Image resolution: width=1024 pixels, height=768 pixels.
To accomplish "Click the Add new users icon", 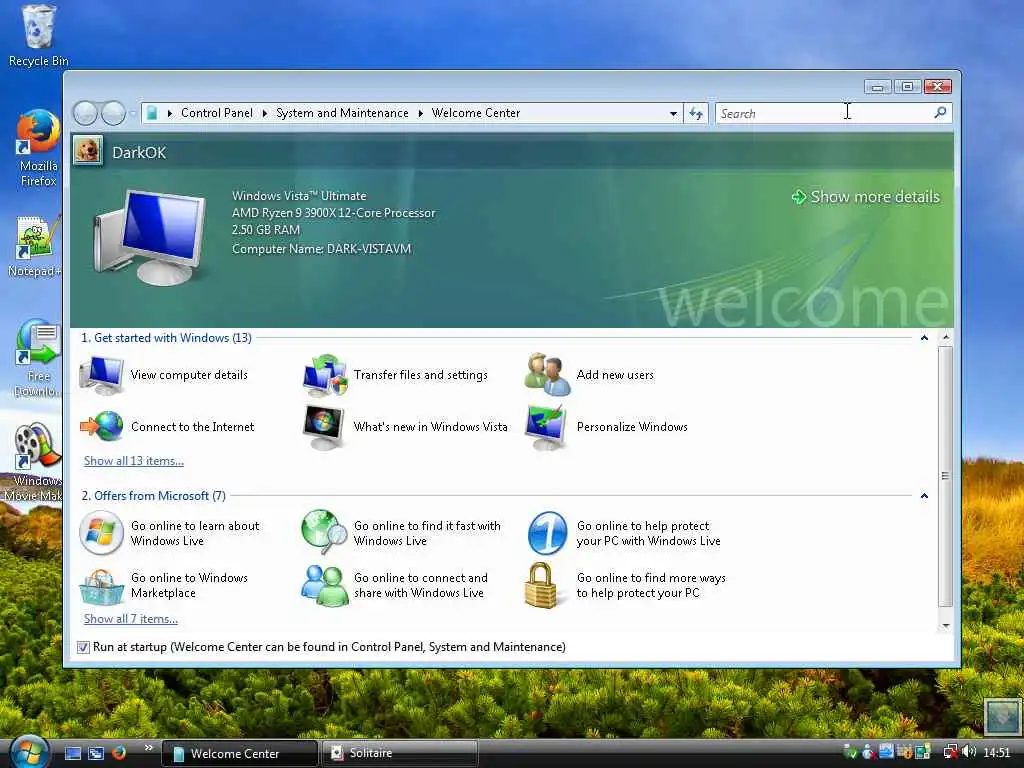I will pos(547,374).
